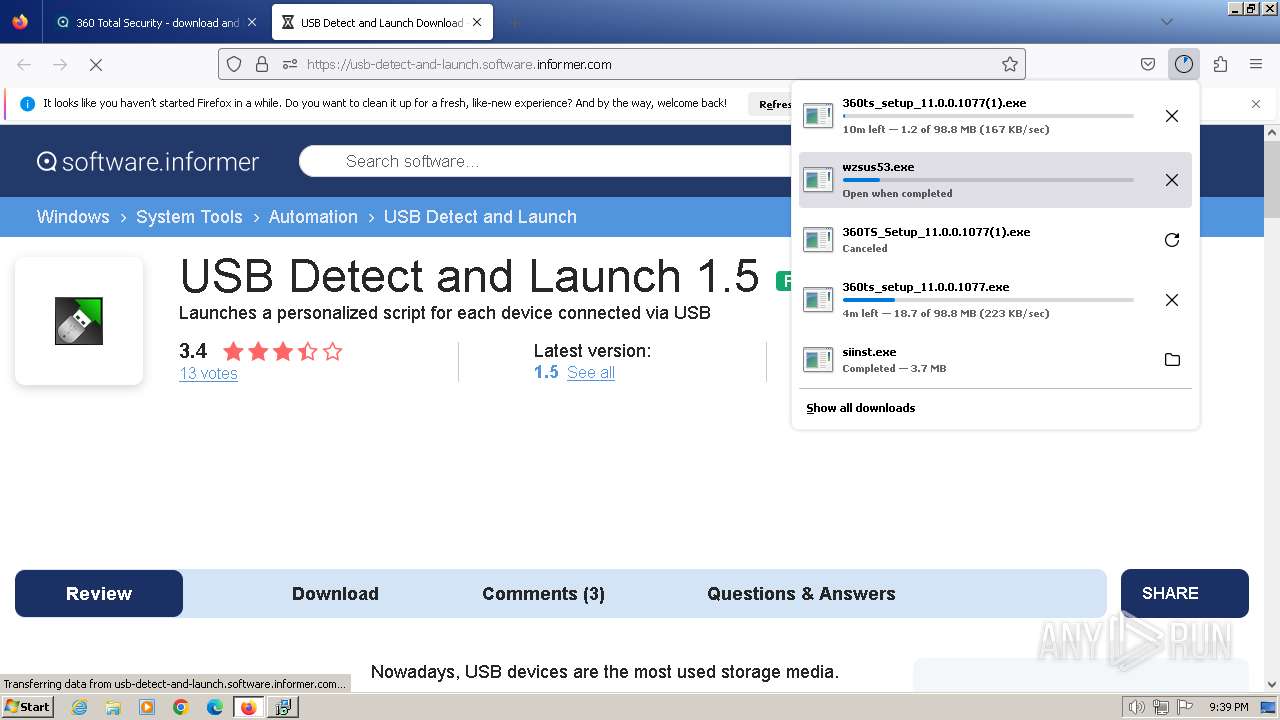The width and height of the screenshot is (1280, 720).
Task: Click the See all versions link
Action: click(x=591, y=373)
